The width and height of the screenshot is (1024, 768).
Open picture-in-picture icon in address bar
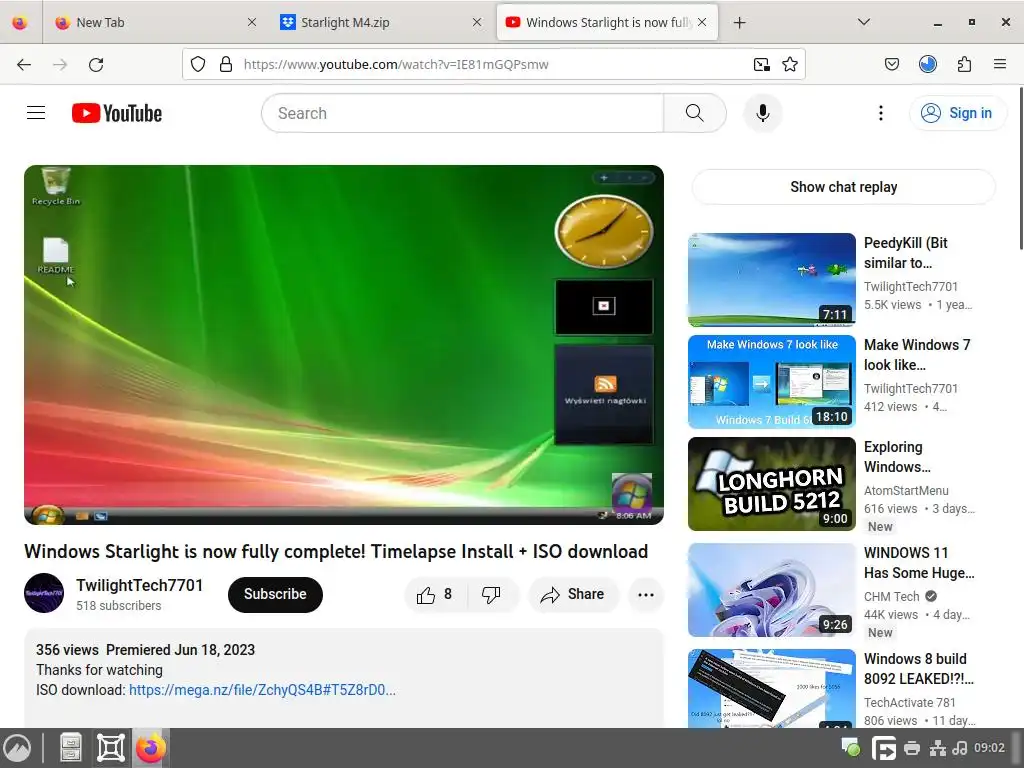761,64
